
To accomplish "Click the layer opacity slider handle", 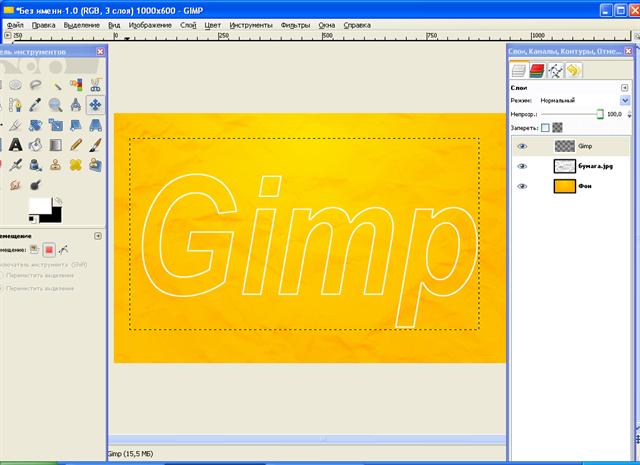I will pos(600,114).
